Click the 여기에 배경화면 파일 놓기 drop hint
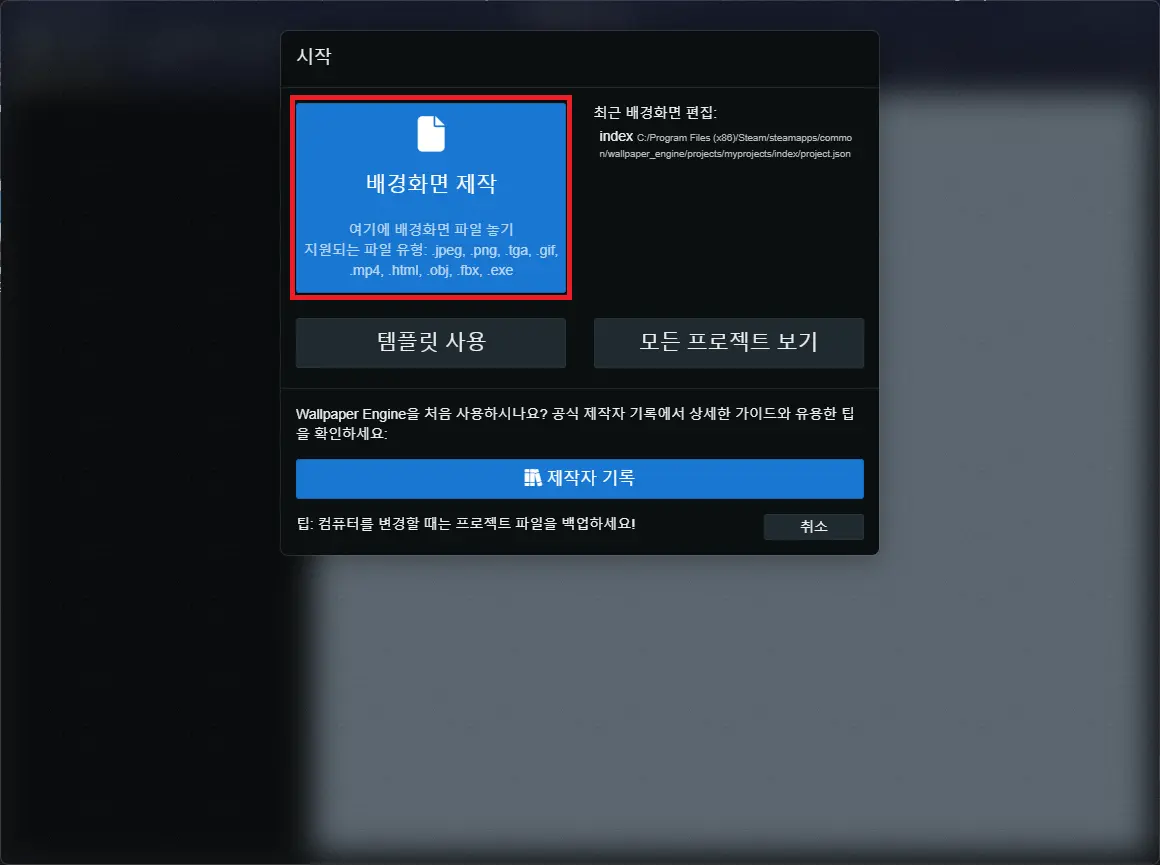 point(431,229)
